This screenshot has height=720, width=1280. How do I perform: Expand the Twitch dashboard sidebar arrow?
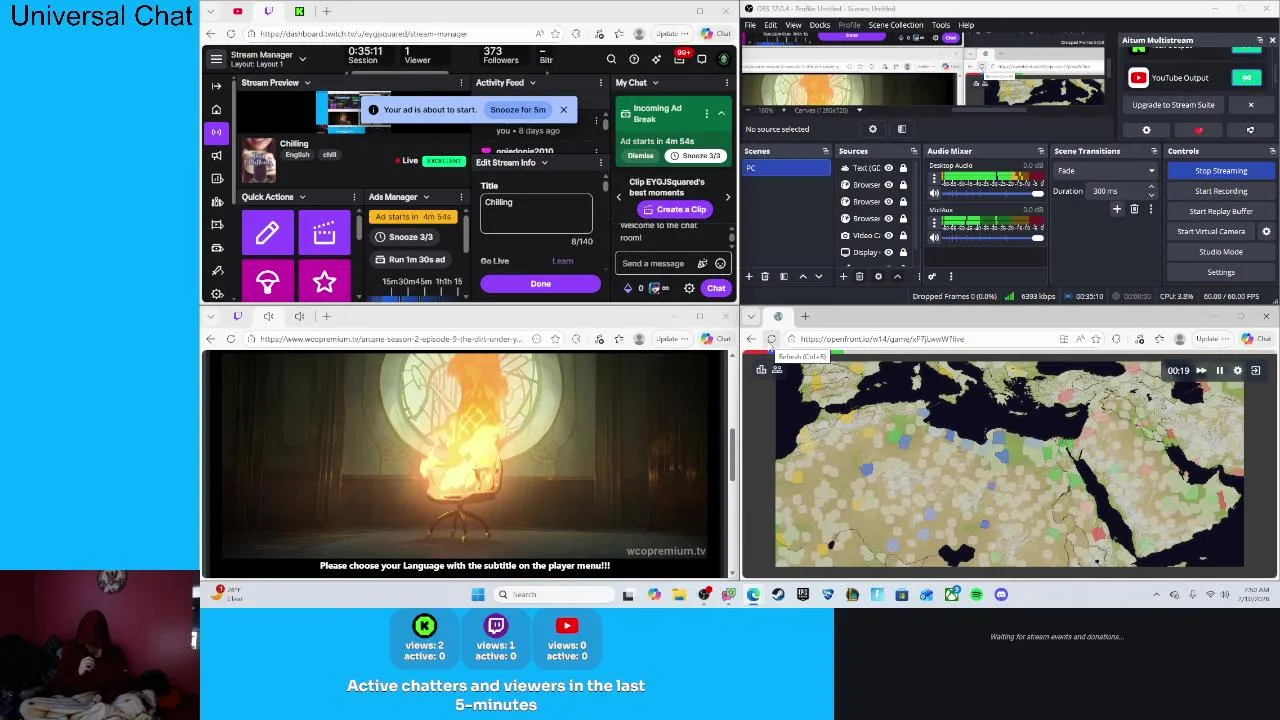[x=216, y=86]
